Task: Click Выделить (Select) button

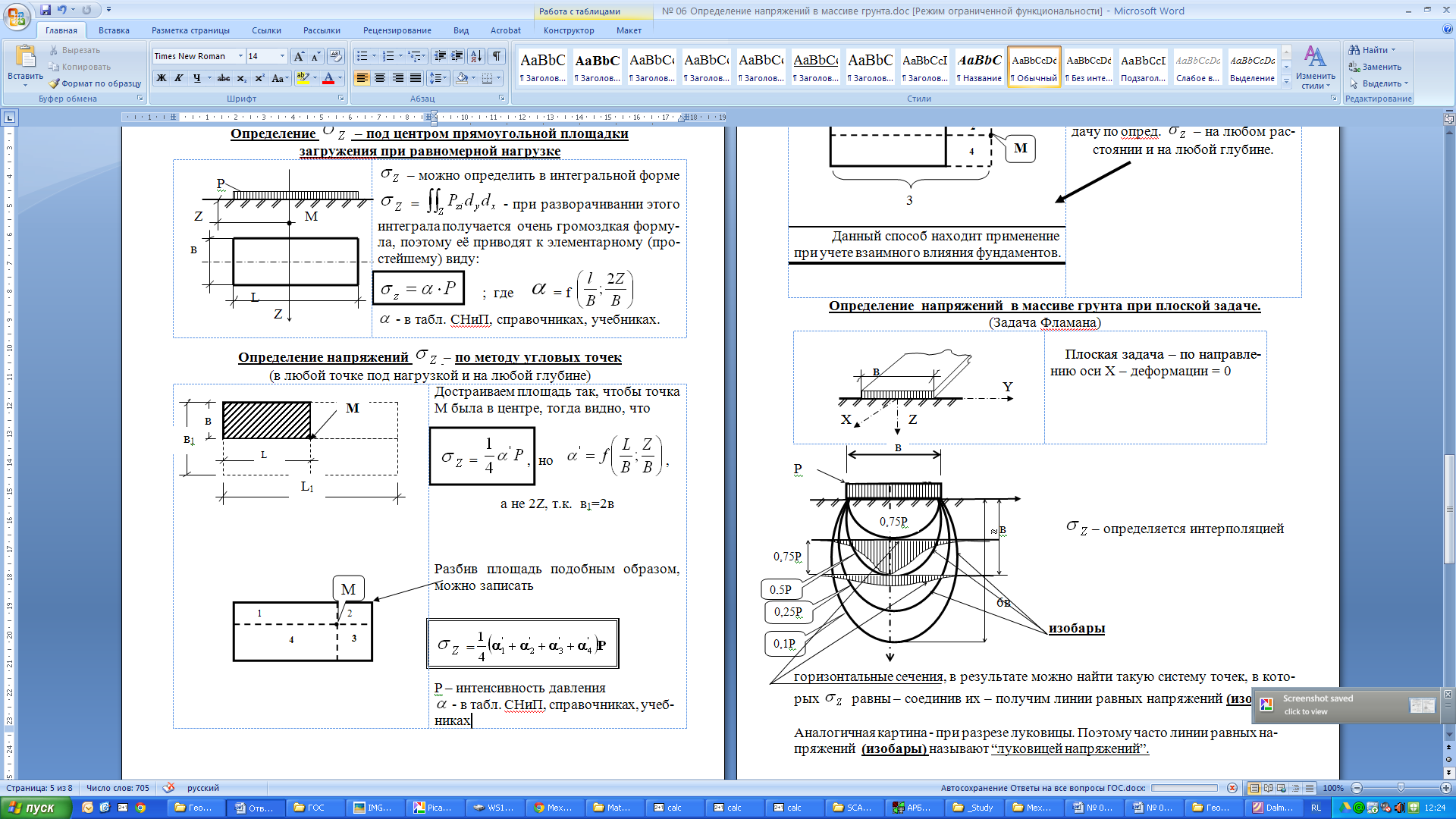Action: pos(1379,83)
